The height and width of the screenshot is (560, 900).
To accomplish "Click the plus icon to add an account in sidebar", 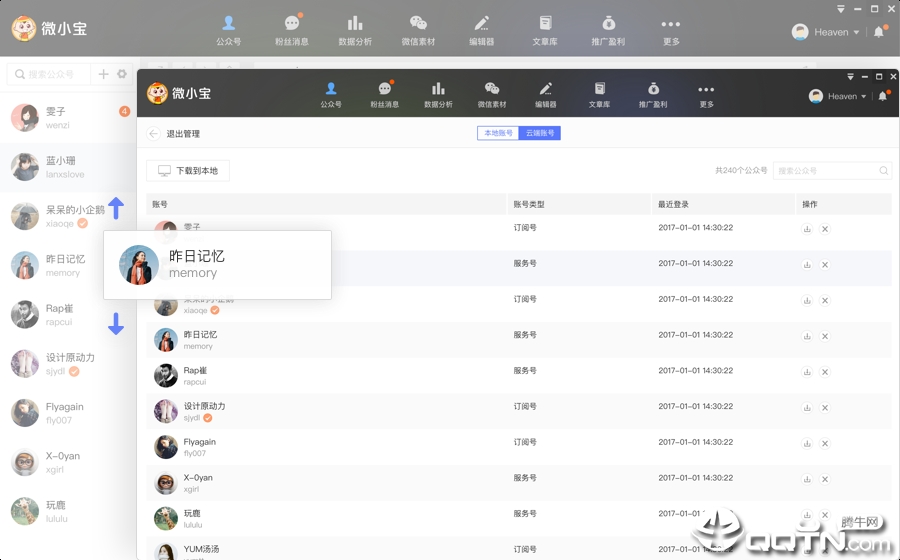I will point(103,74).
